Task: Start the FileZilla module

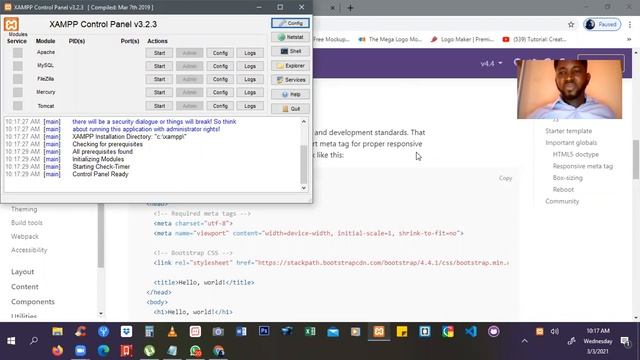Action: [159, 79]
